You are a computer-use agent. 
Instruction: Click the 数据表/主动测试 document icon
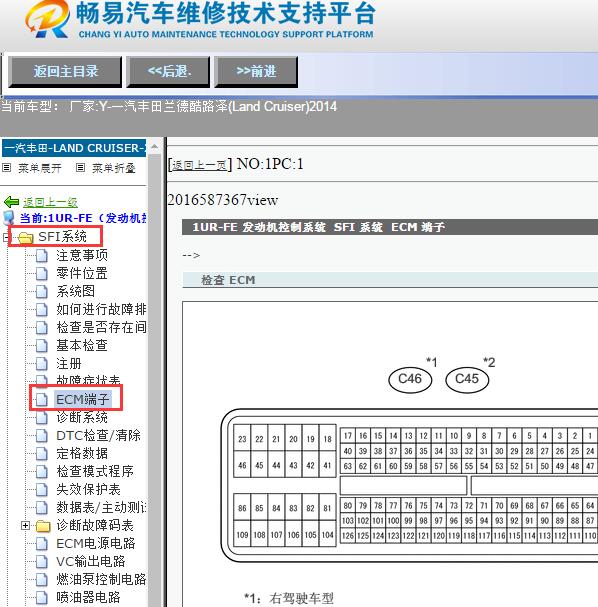41,508
